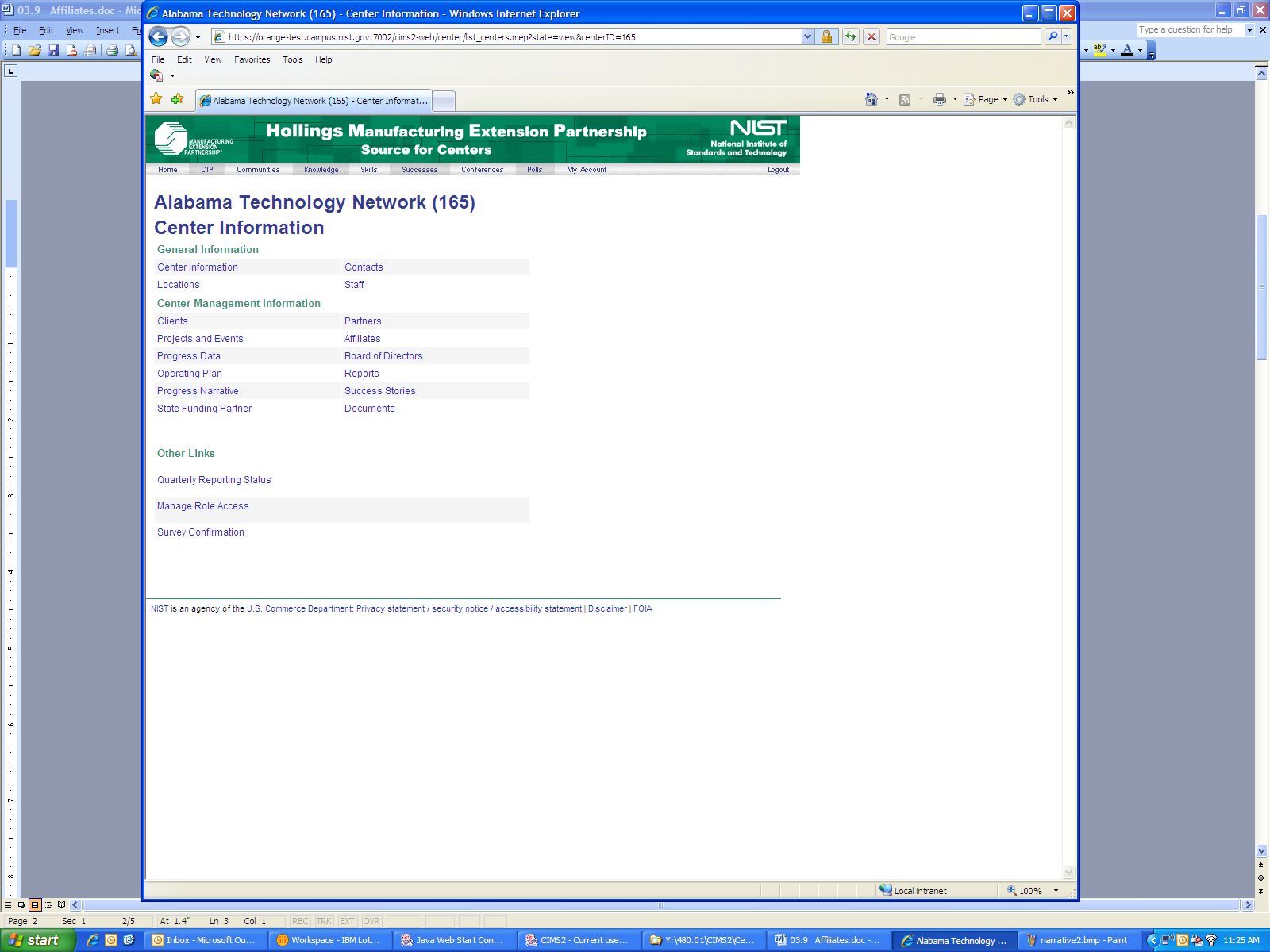Image resolution: width=1270 pixels, height=952 pixels.
Task: Open the Help menu in Internet Explorer
Action: pos(323,59)
